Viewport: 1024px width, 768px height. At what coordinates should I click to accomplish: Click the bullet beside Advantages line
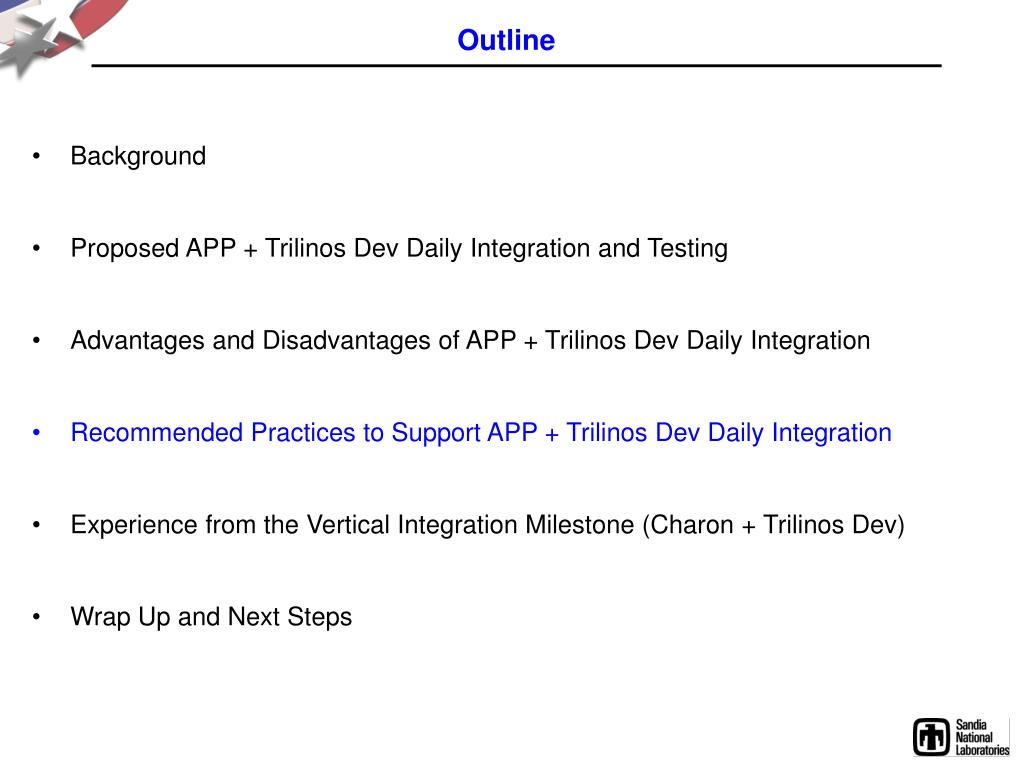click(x=37, y=340)
